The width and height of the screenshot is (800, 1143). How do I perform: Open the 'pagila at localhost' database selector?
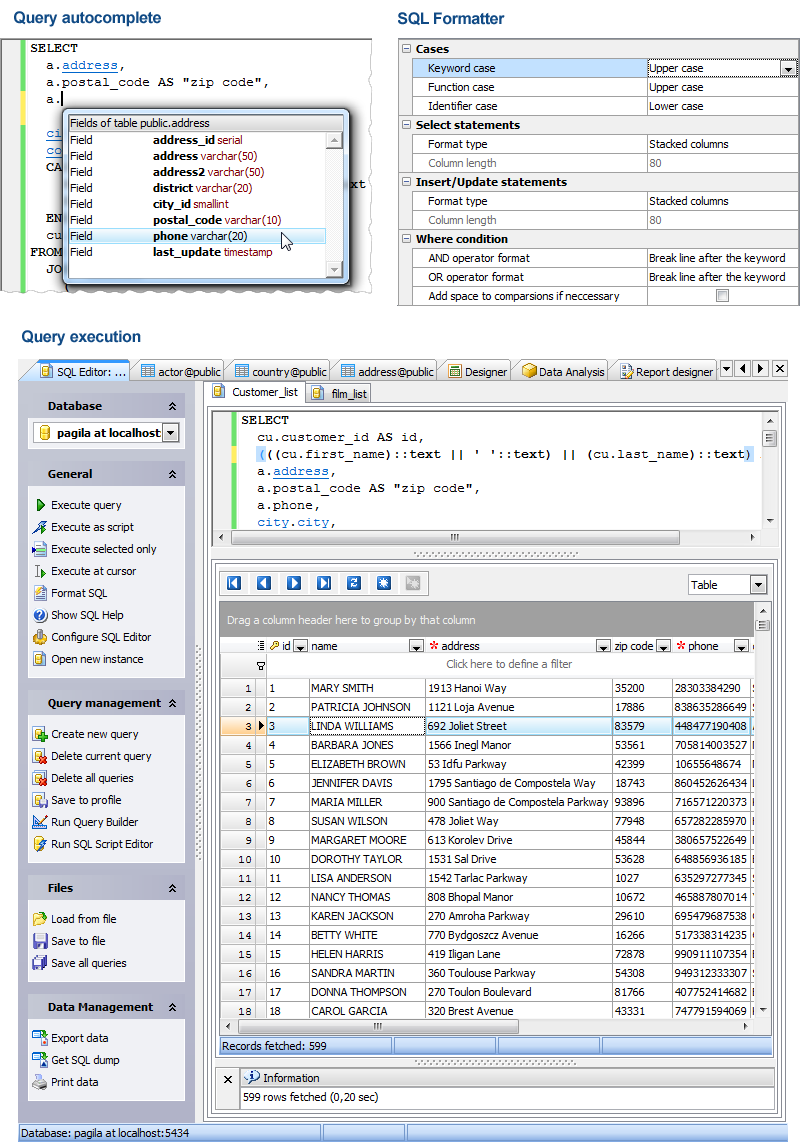[106, 433]
